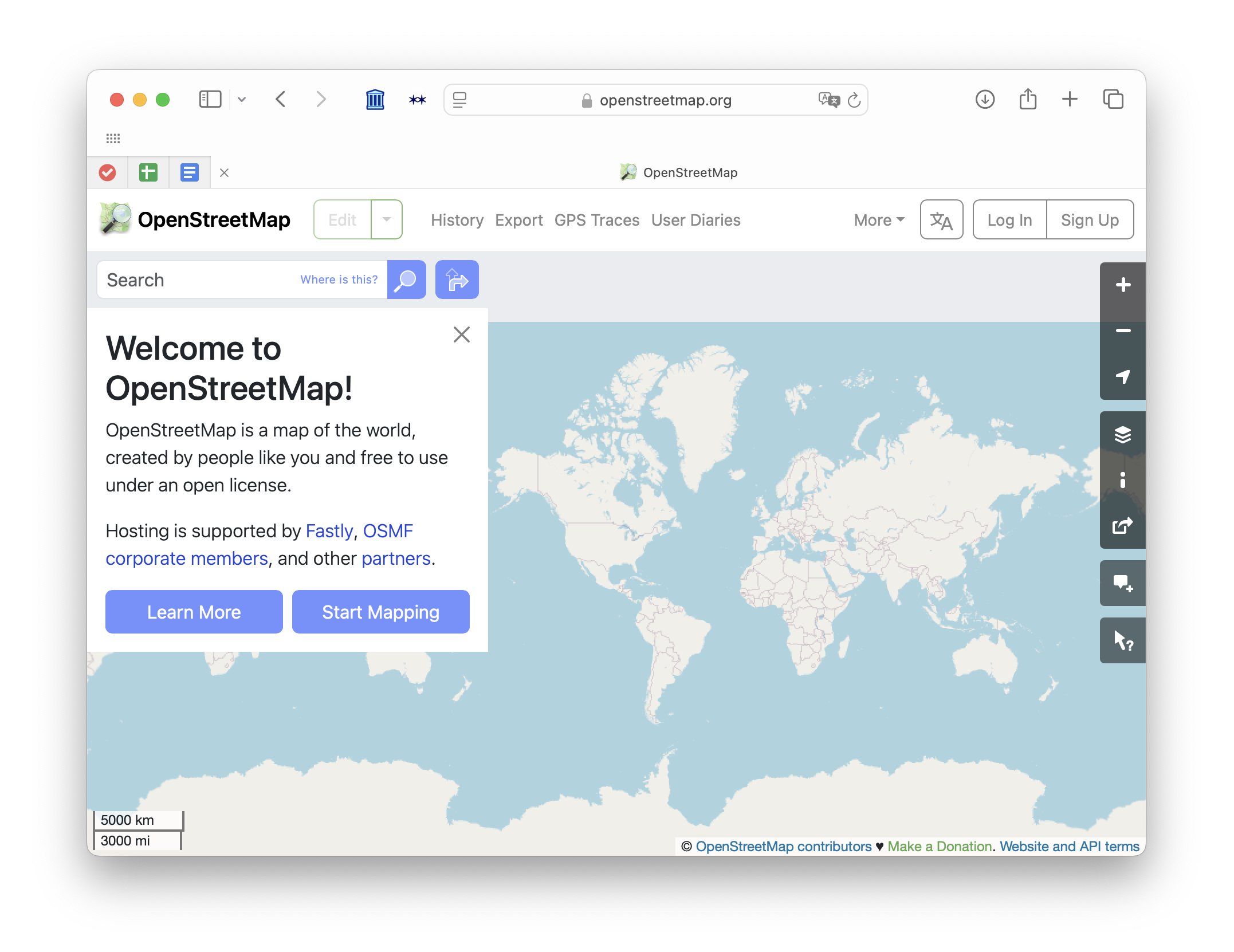
Task: Go to GPS Traces page
Action: point(596,220)
